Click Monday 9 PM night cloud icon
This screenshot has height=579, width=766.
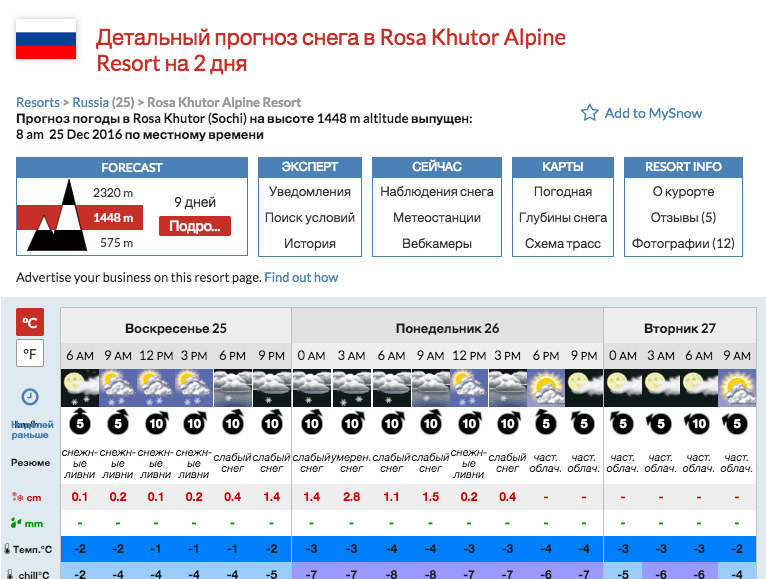(x=584, y=388)
